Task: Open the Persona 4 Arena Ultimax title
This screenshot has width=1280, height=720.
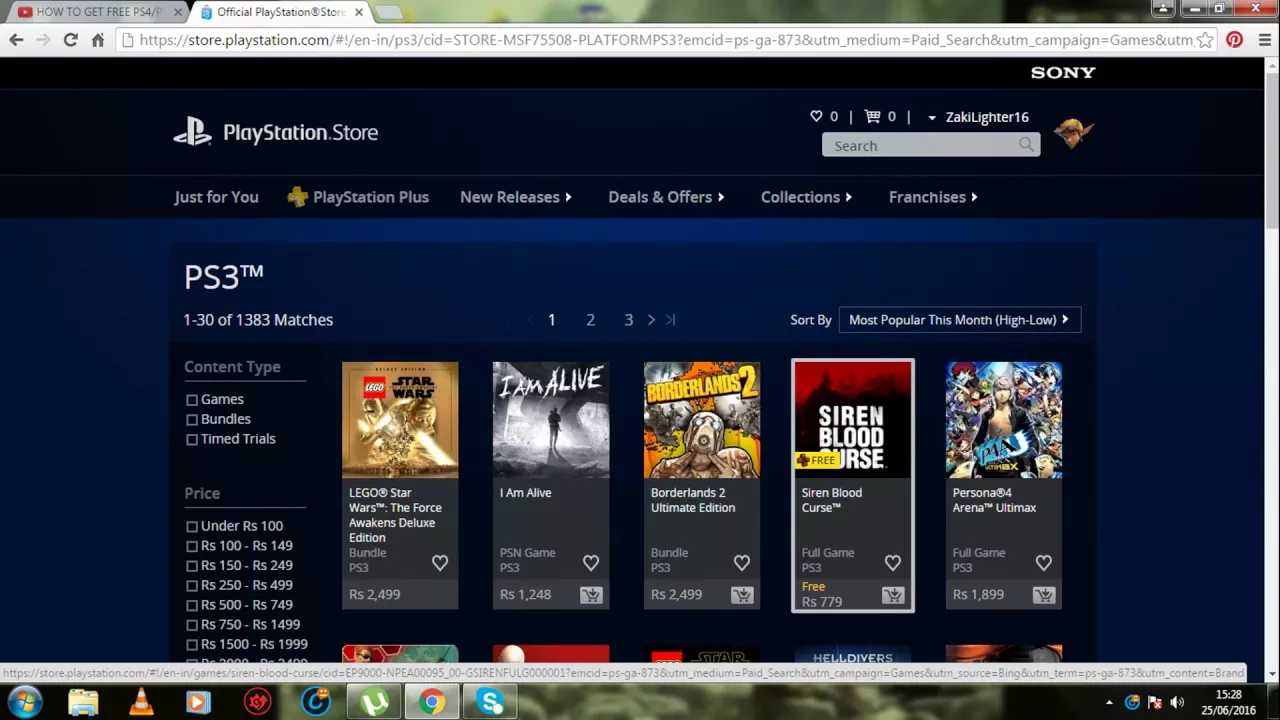Action: (994, 500)
